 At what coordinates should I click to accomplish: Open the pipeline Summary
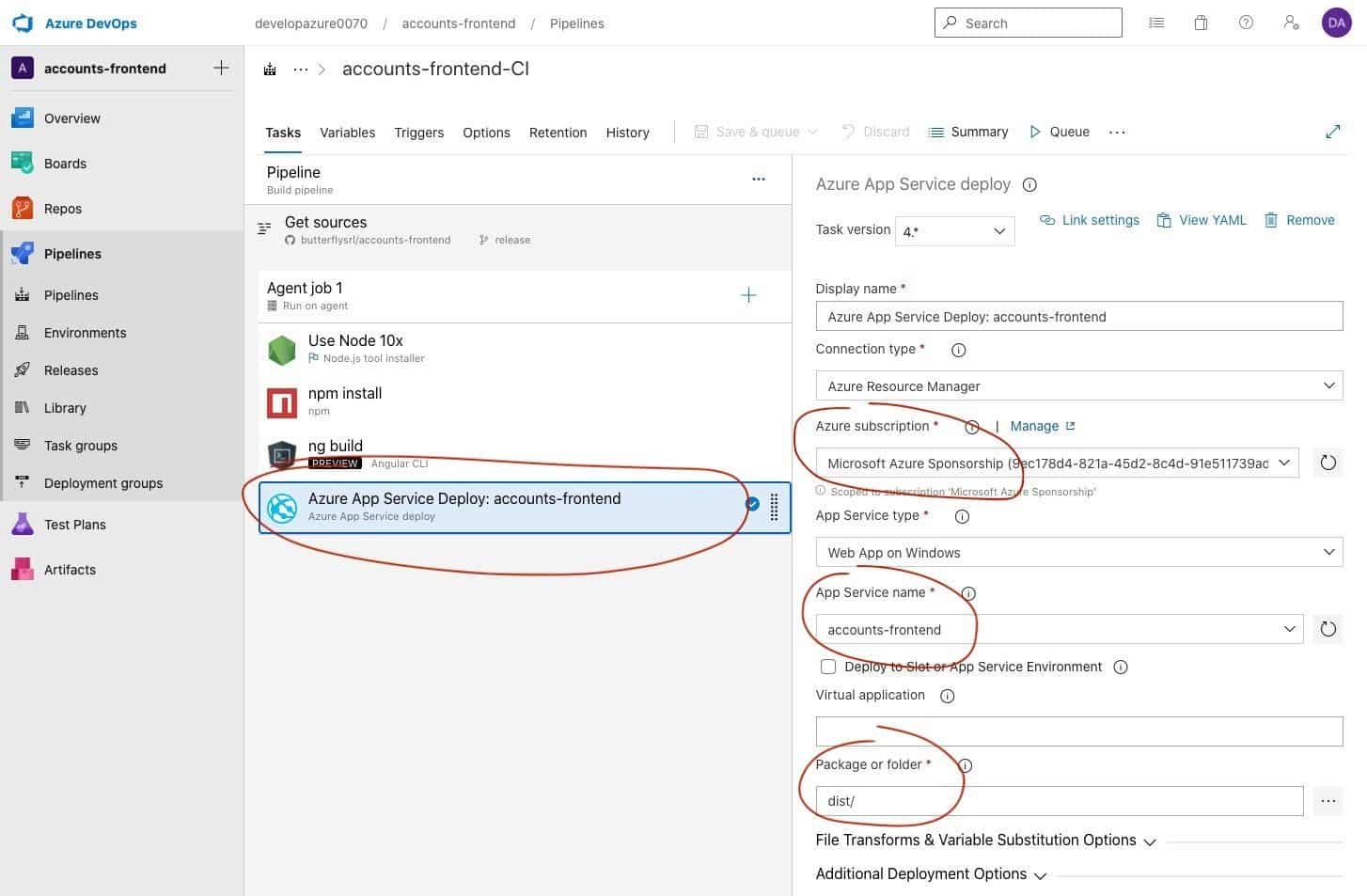coord(967,132)
